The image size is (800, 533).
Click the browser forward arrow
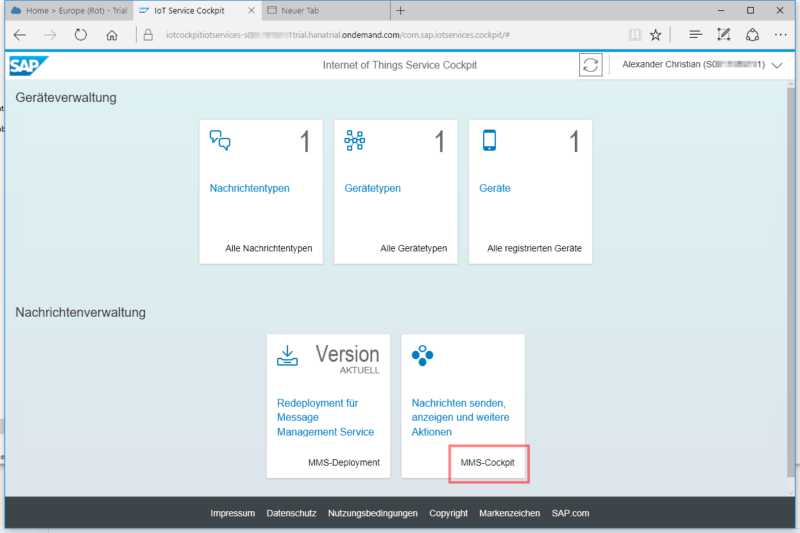[x=50, y=35]
